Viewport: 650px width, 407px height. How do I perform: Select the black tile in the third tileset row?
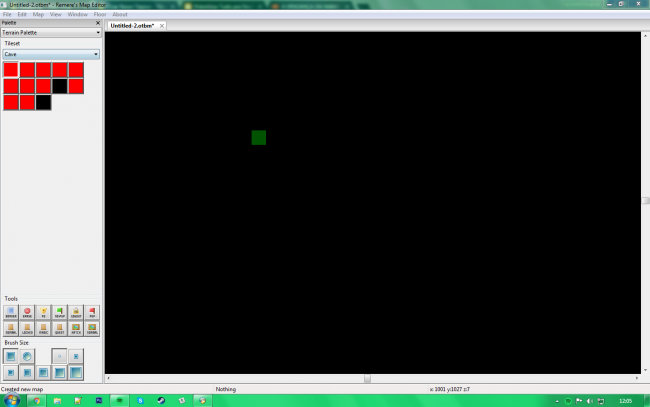coord(43,102)
